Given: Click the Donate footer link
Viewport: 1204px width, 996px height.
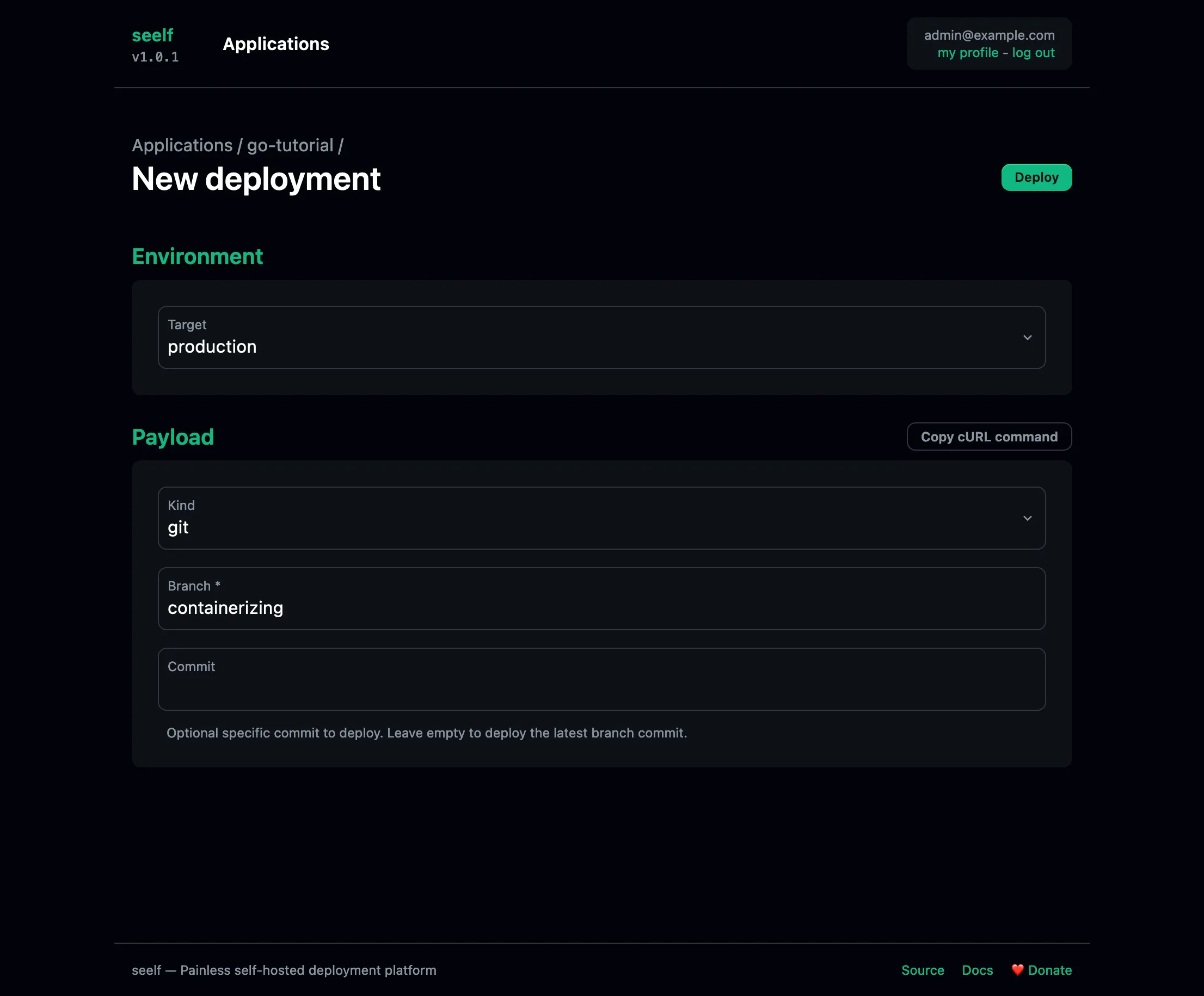Looking at the screenshot, I should [x=1050, y=970].
